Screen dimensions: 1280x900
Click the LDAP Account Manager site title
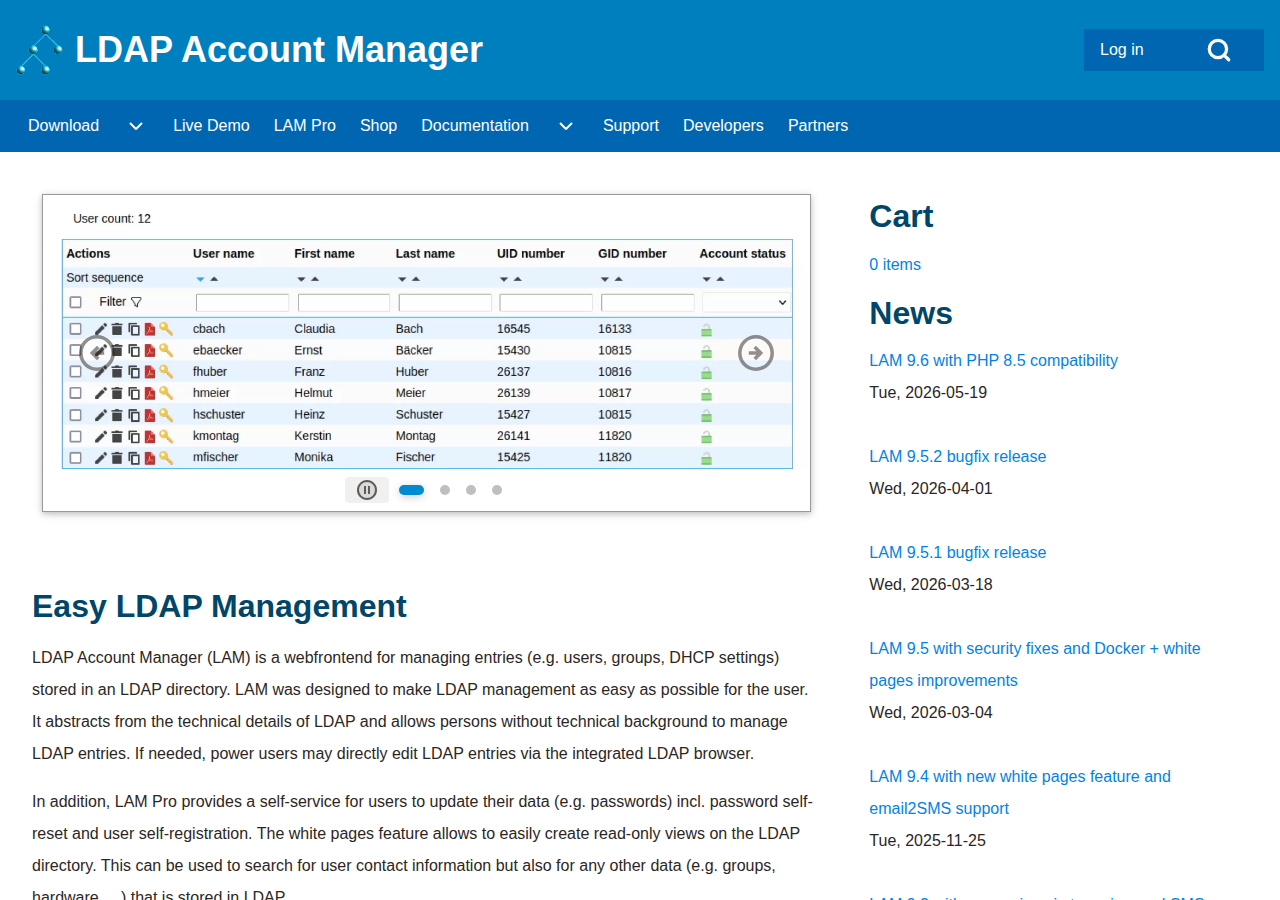(x=279, y=50)
